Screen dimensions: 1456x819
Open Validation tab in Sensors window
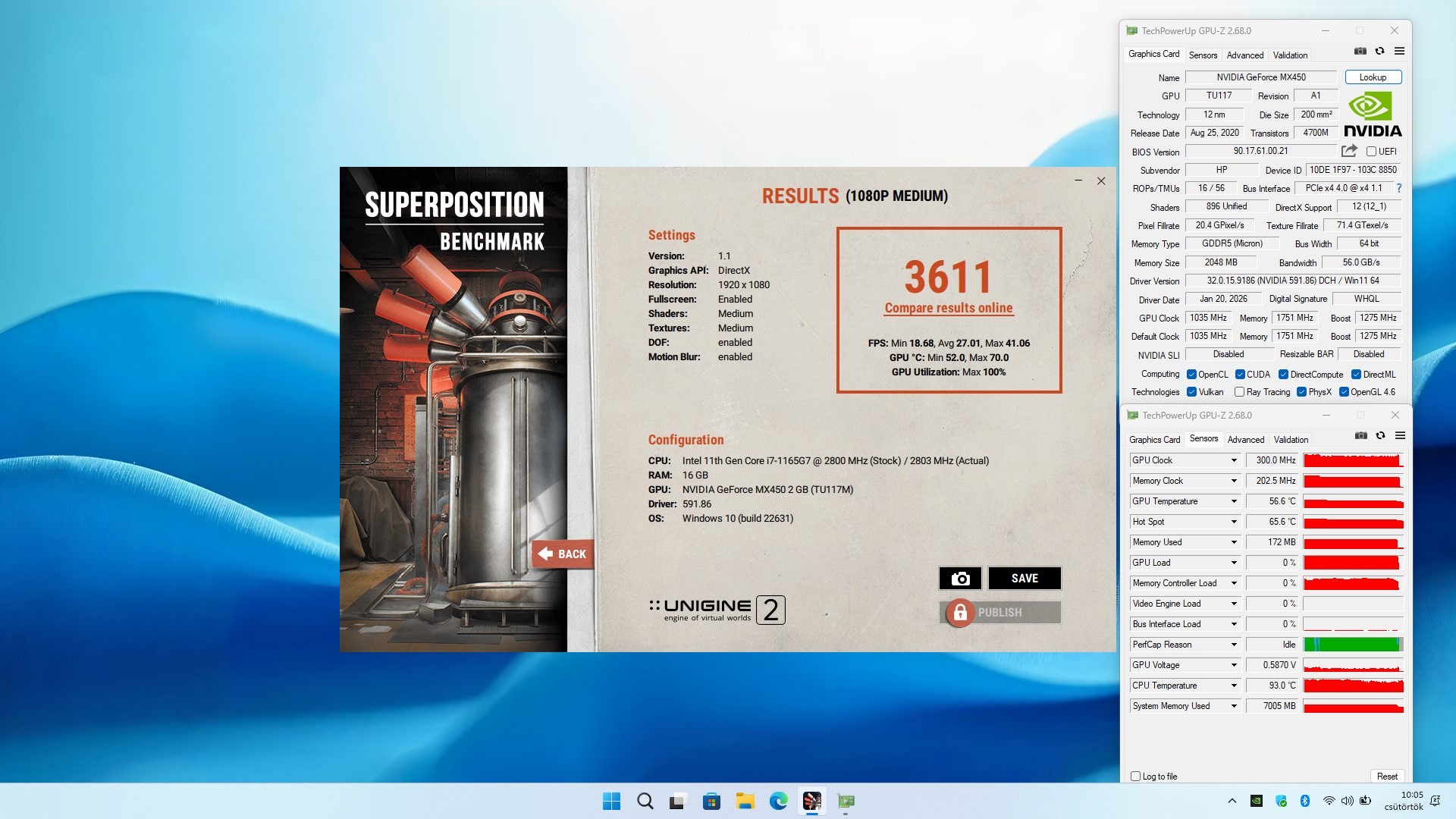[x=1291, y=440]
